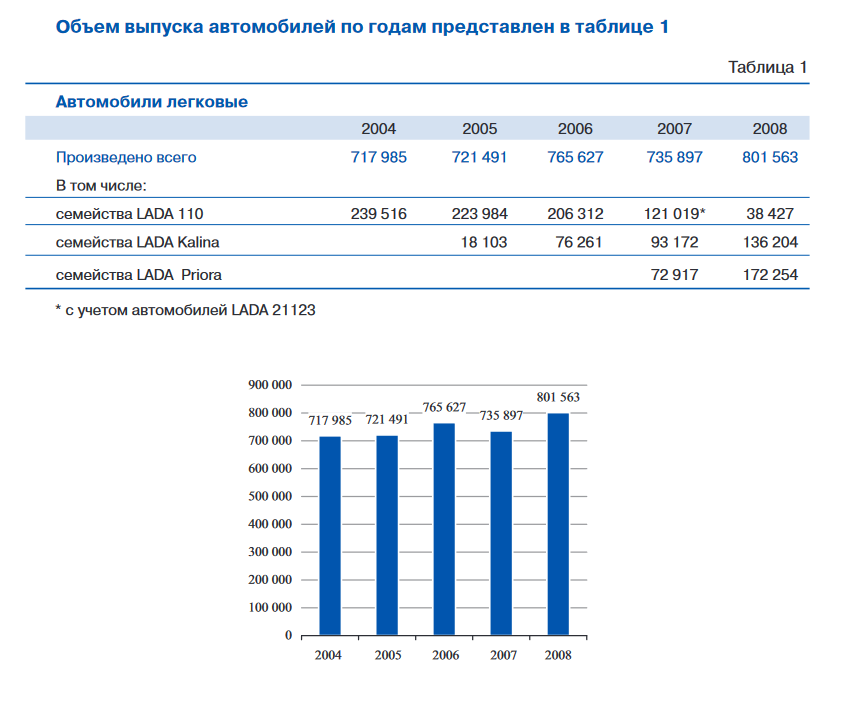
Task: Click cell value 38 427
Action: [x=770, y=214]
